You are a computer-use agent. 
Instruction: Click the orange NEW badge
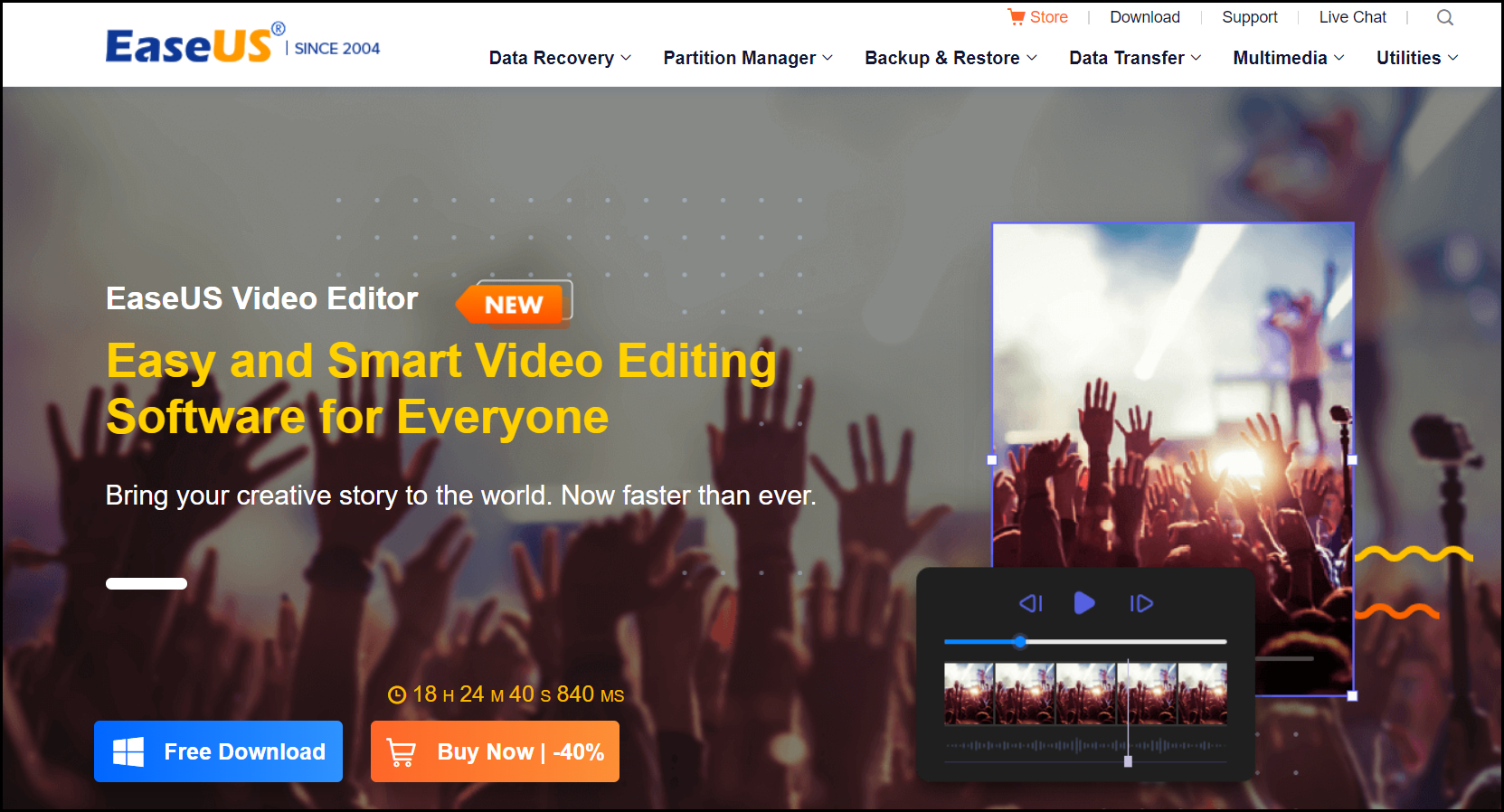[514, 304]
